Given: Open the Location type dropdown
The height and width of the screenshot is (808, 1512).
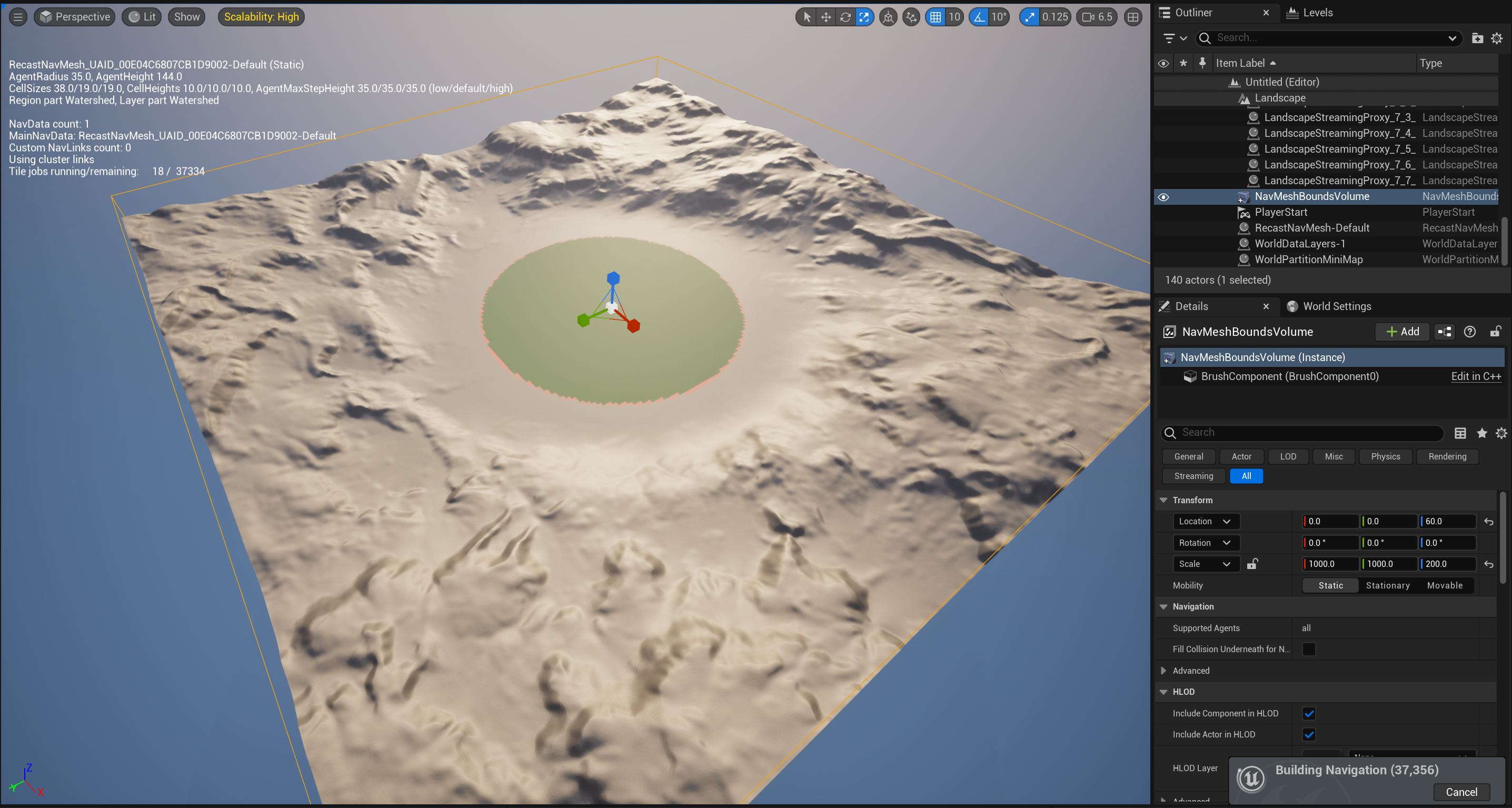Looking at the screenshot, I should pos(1205,521).
